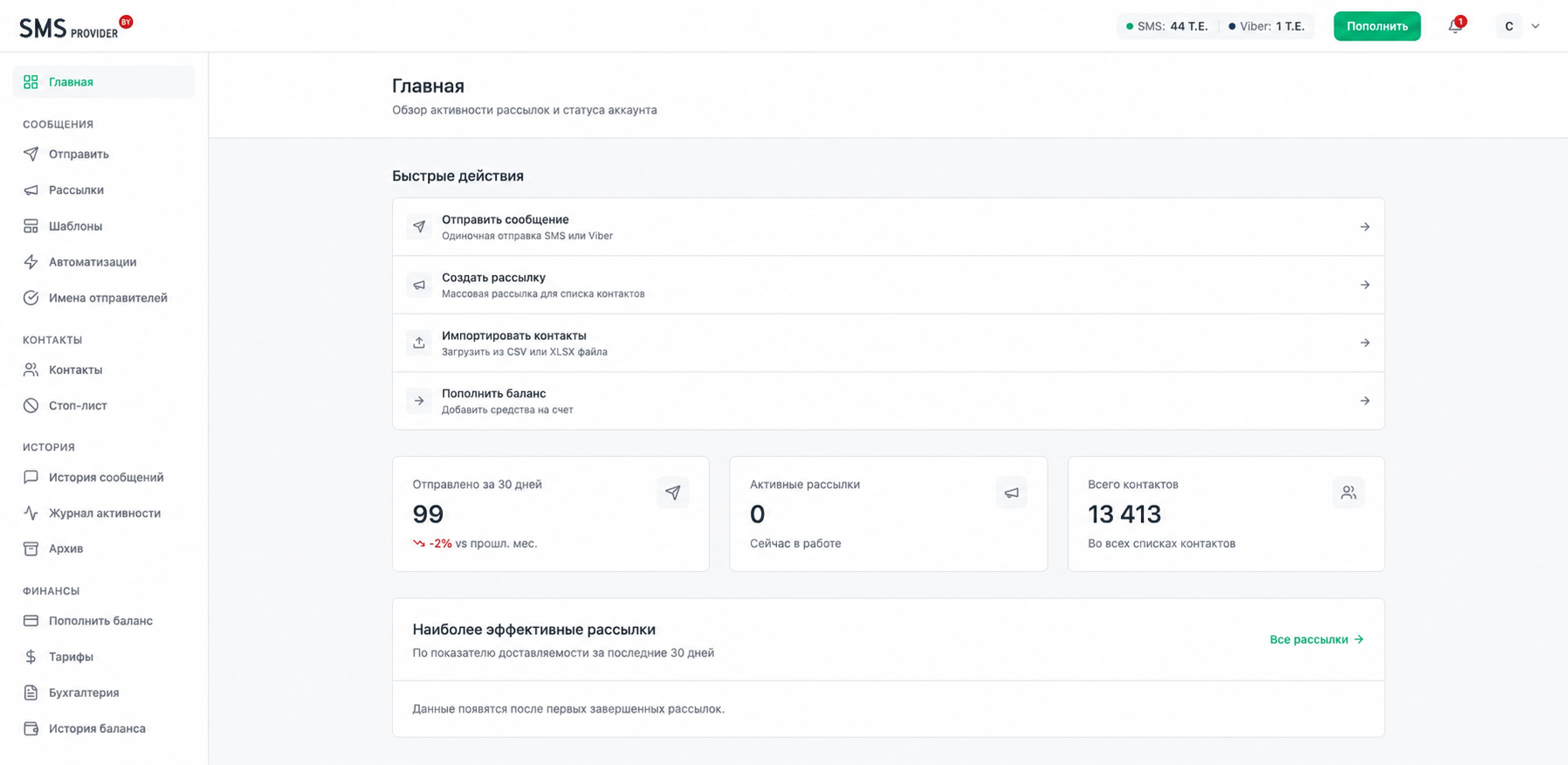The height and width of the screenshot is (765, 1568).
Task: Click the checkmark icon beside Имена отправителей
Action: [31, 298]
